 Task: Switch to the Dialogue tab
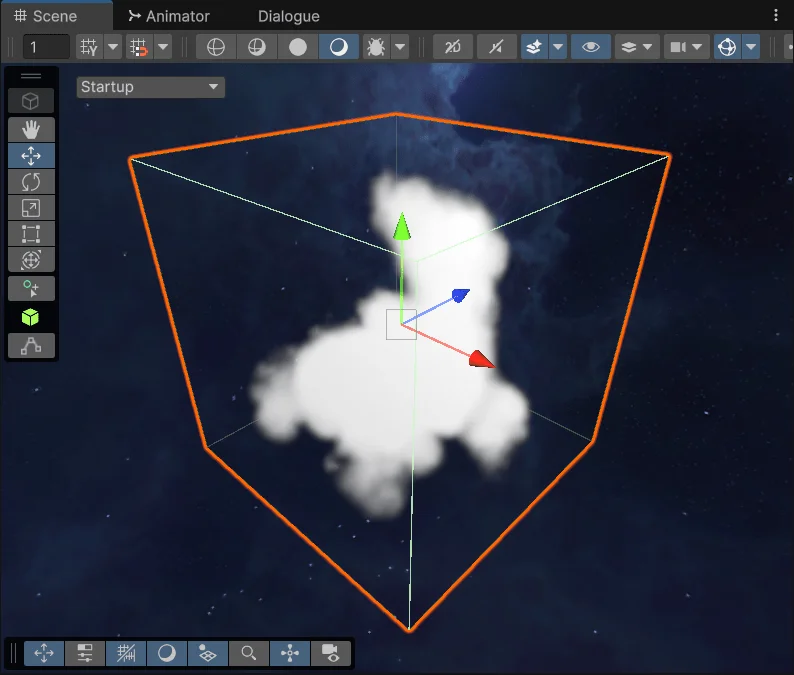tap(288, 16)
